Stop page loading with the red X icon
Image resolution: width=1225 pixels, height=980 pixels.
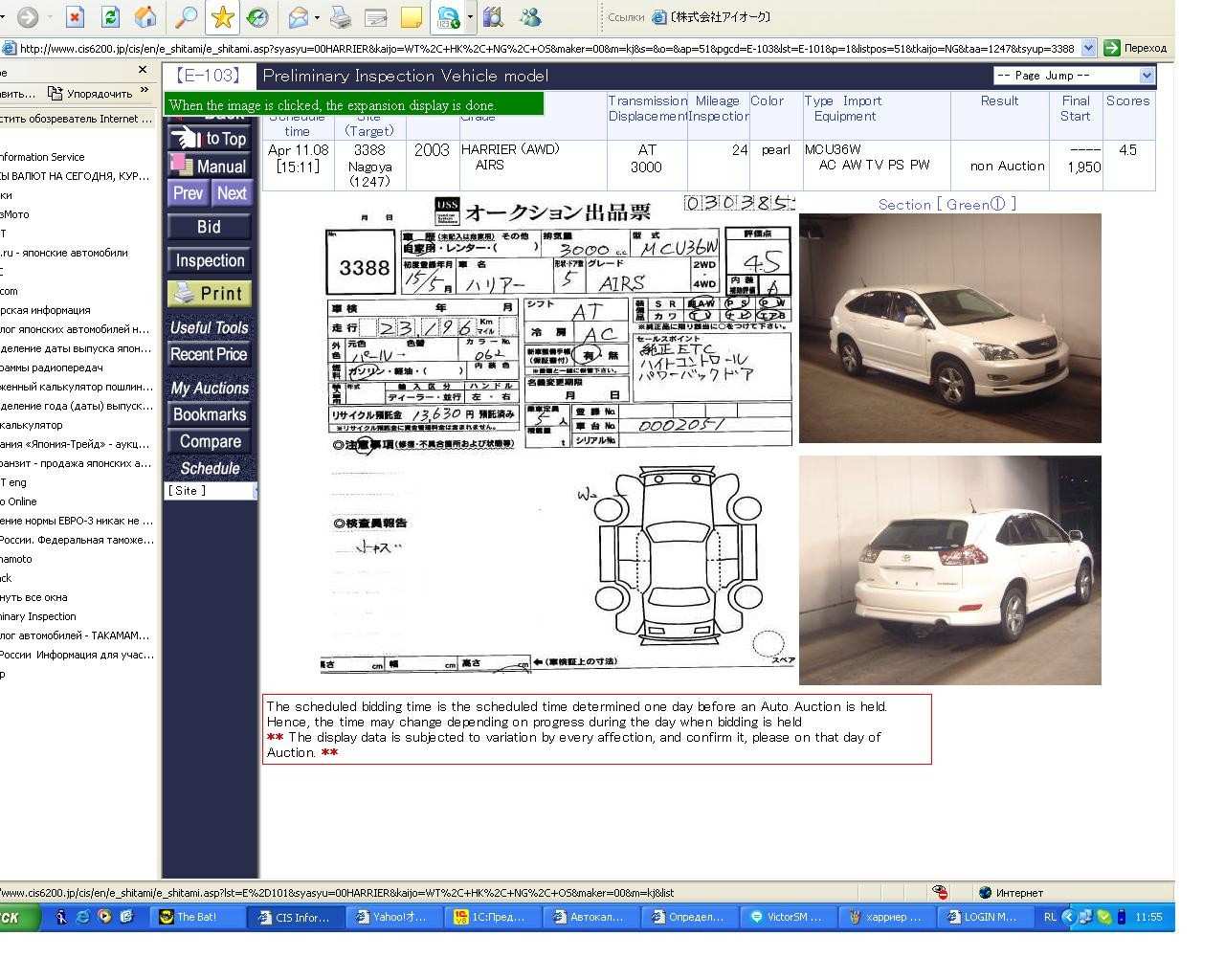point(76,16)
